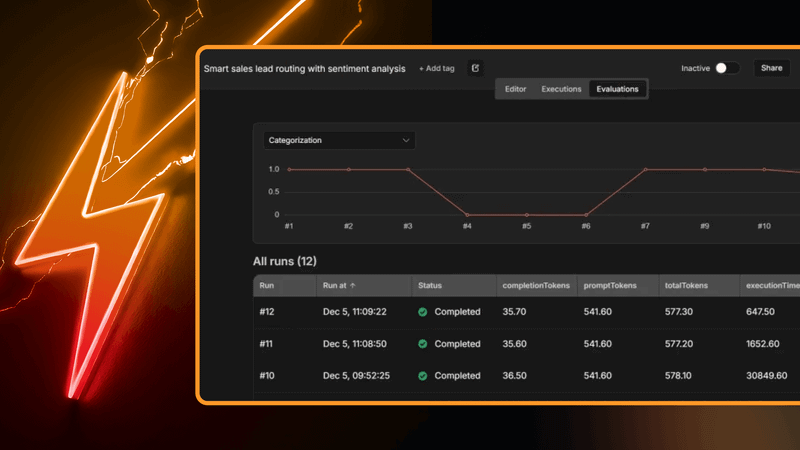Click the icon next to Add tag
Screen dimensions: 800x450
point(475,68)
